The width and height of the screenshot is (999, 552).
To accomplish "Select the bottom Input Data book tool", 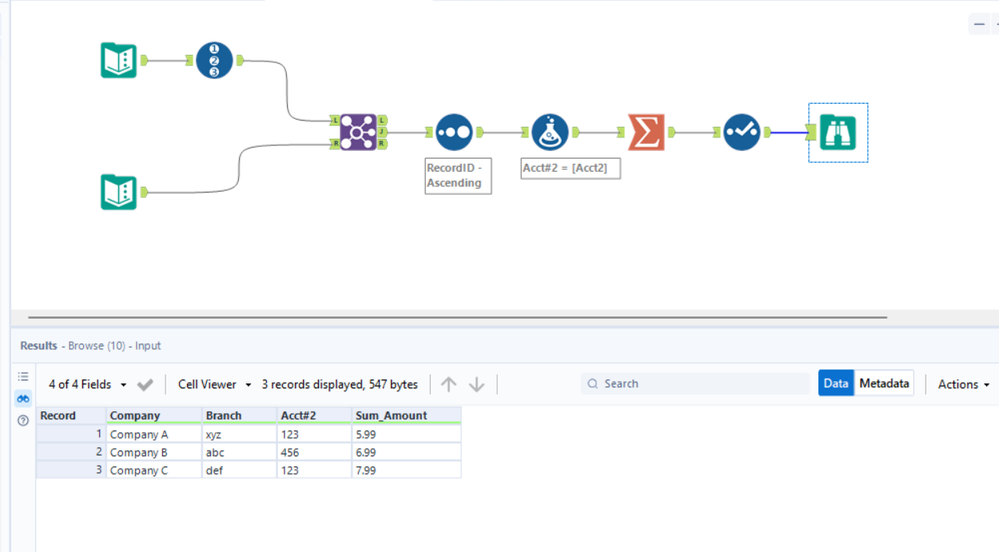I will tap(119, 192).
